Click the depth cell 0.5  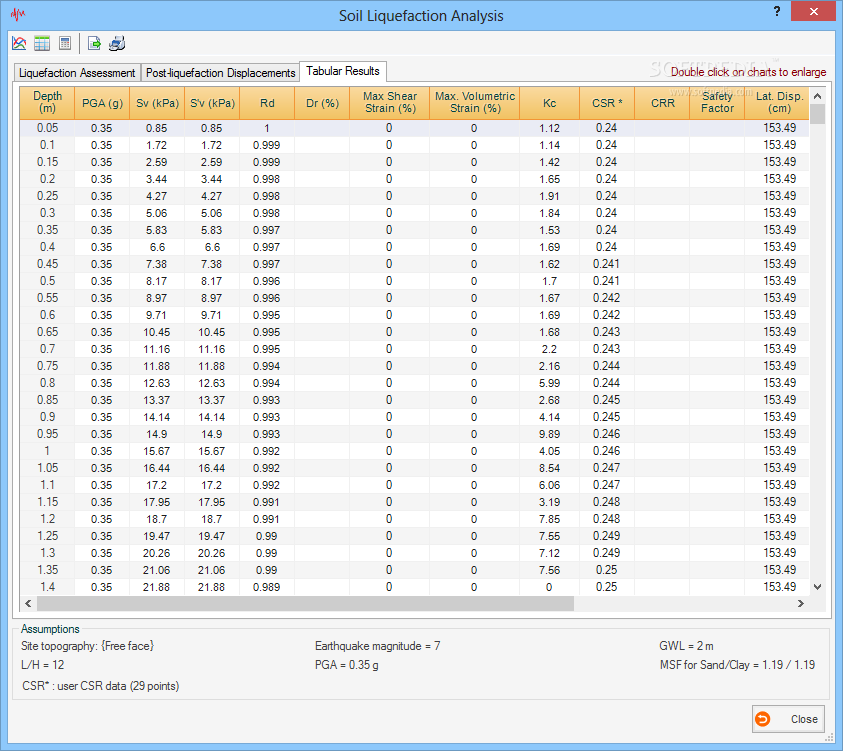pyautogui.click(x=47, y=281)
